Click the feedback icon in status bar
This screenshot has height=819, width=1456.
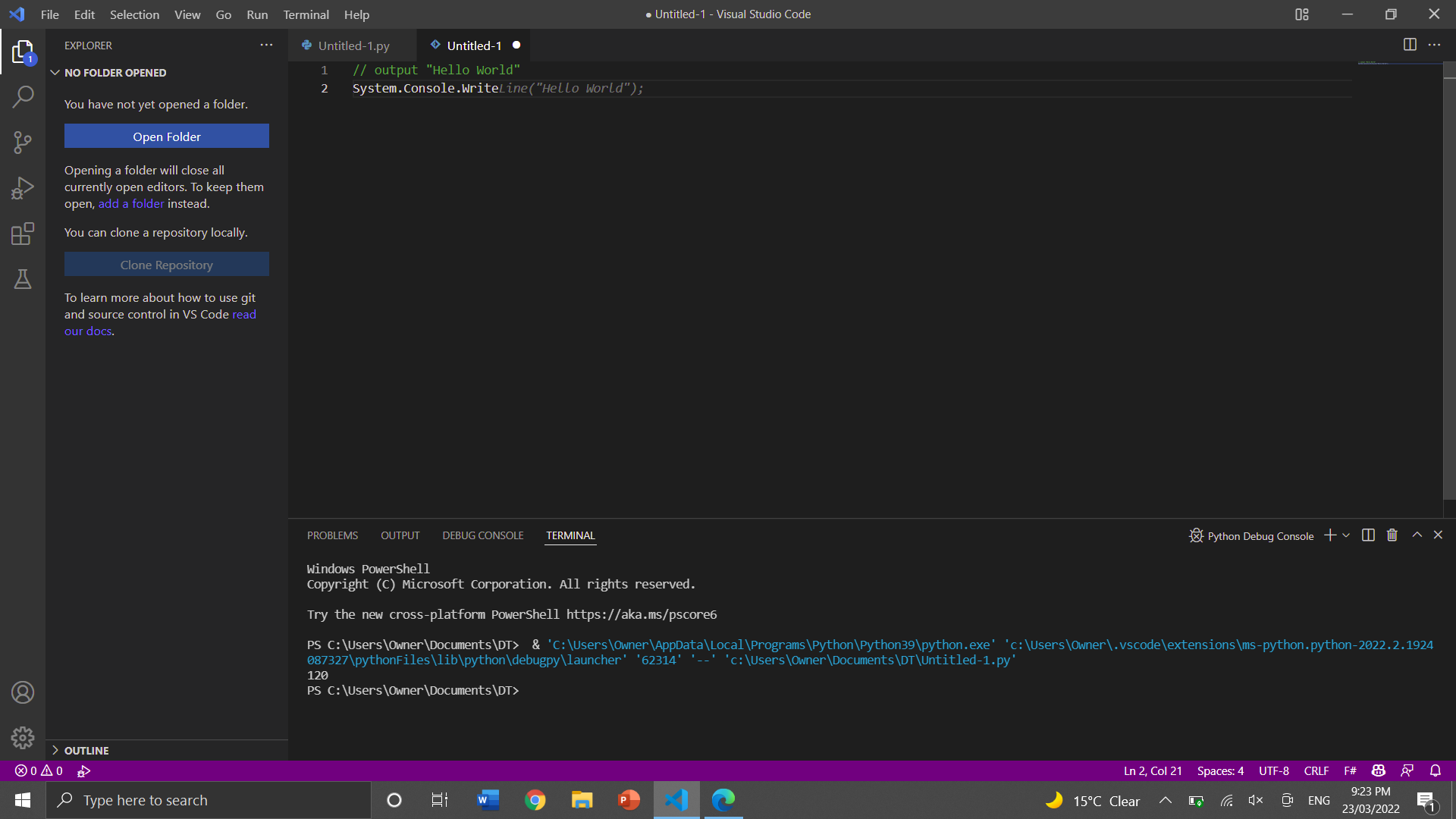1407,770
